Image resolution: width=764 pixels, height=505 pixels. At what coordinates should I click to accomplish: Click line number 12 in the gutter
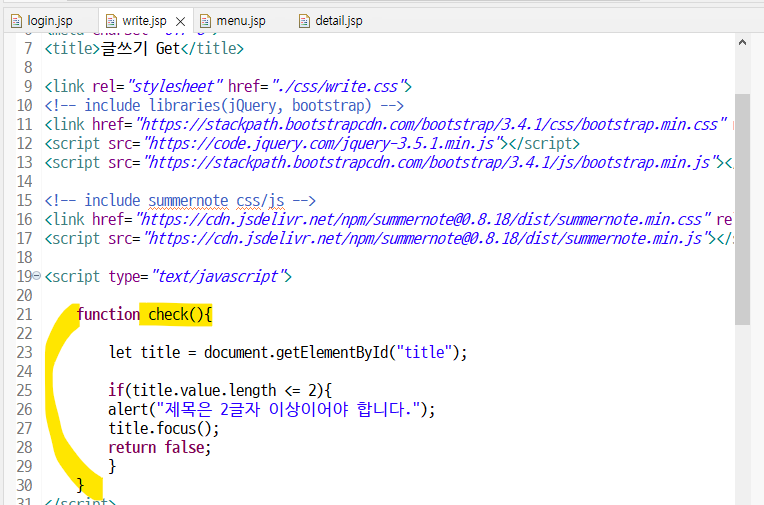(x=24, y=143)
